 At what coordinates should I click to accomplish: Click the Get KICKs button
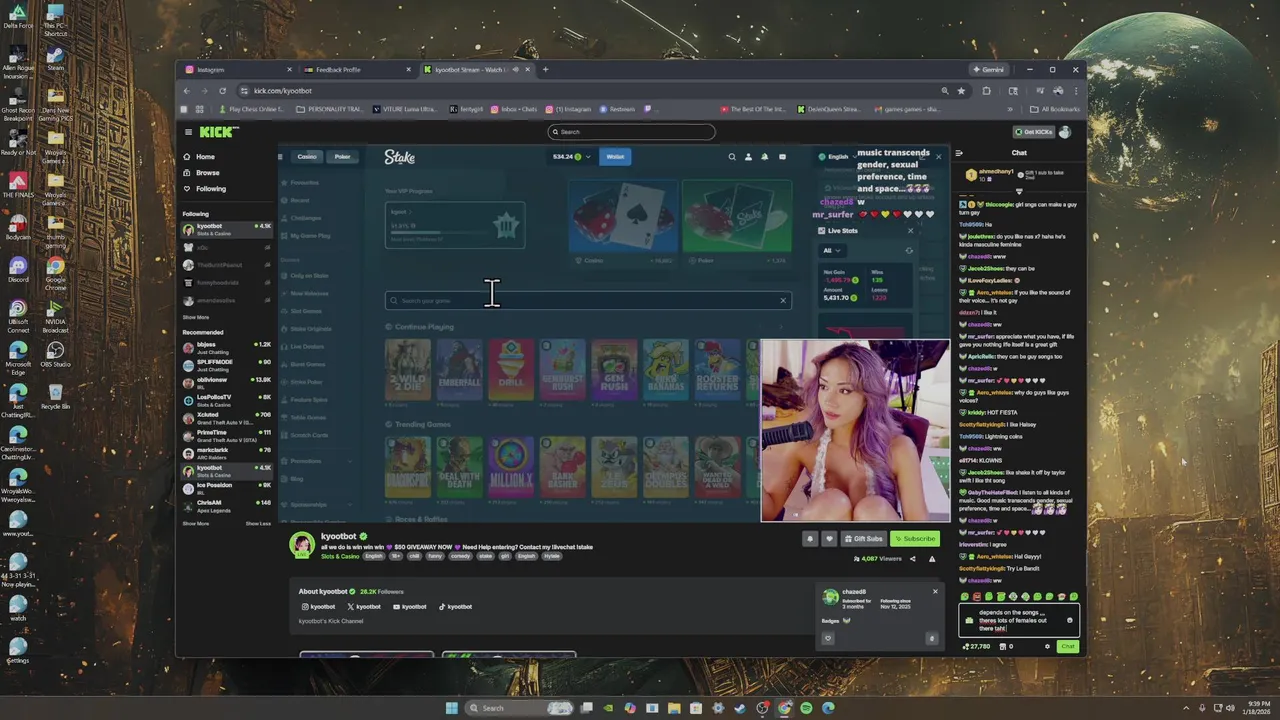1033,132
